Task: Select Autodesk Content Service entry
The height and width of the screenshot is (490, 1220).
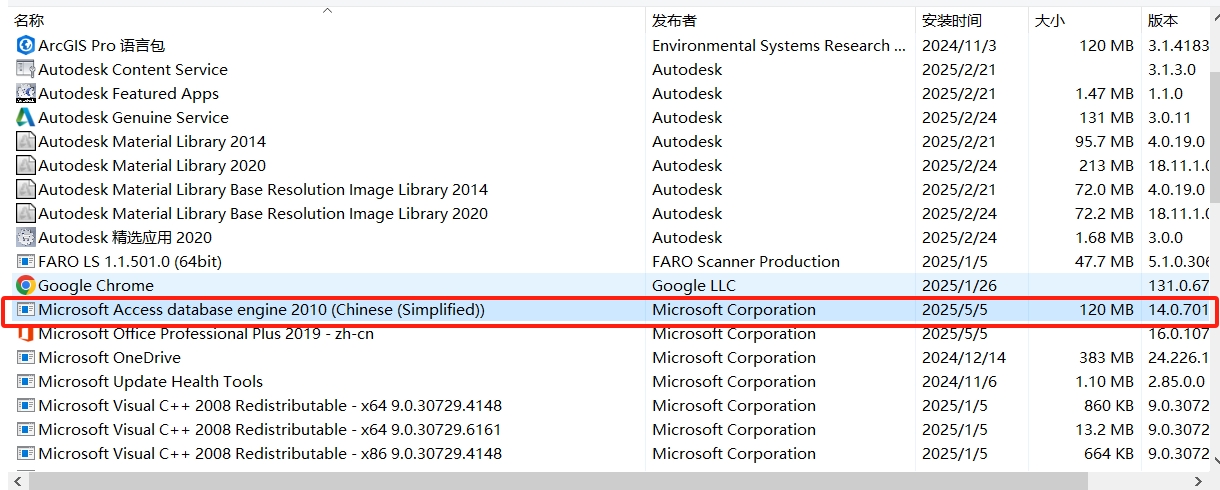Action: pyautogui.click(x=609, y=69)
